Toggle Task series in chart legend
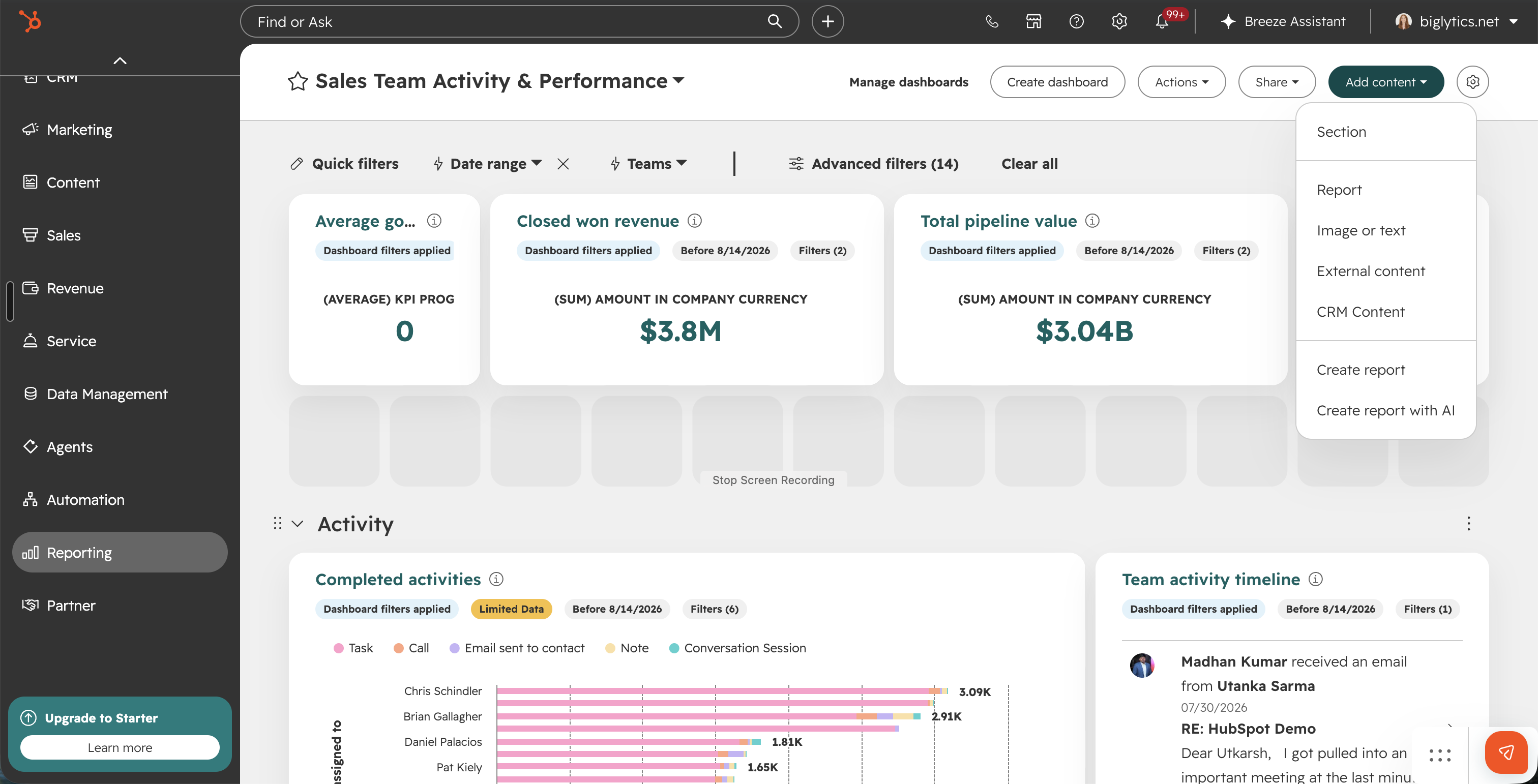Screen dimensions: 1538x784 [x=353, y=648]
